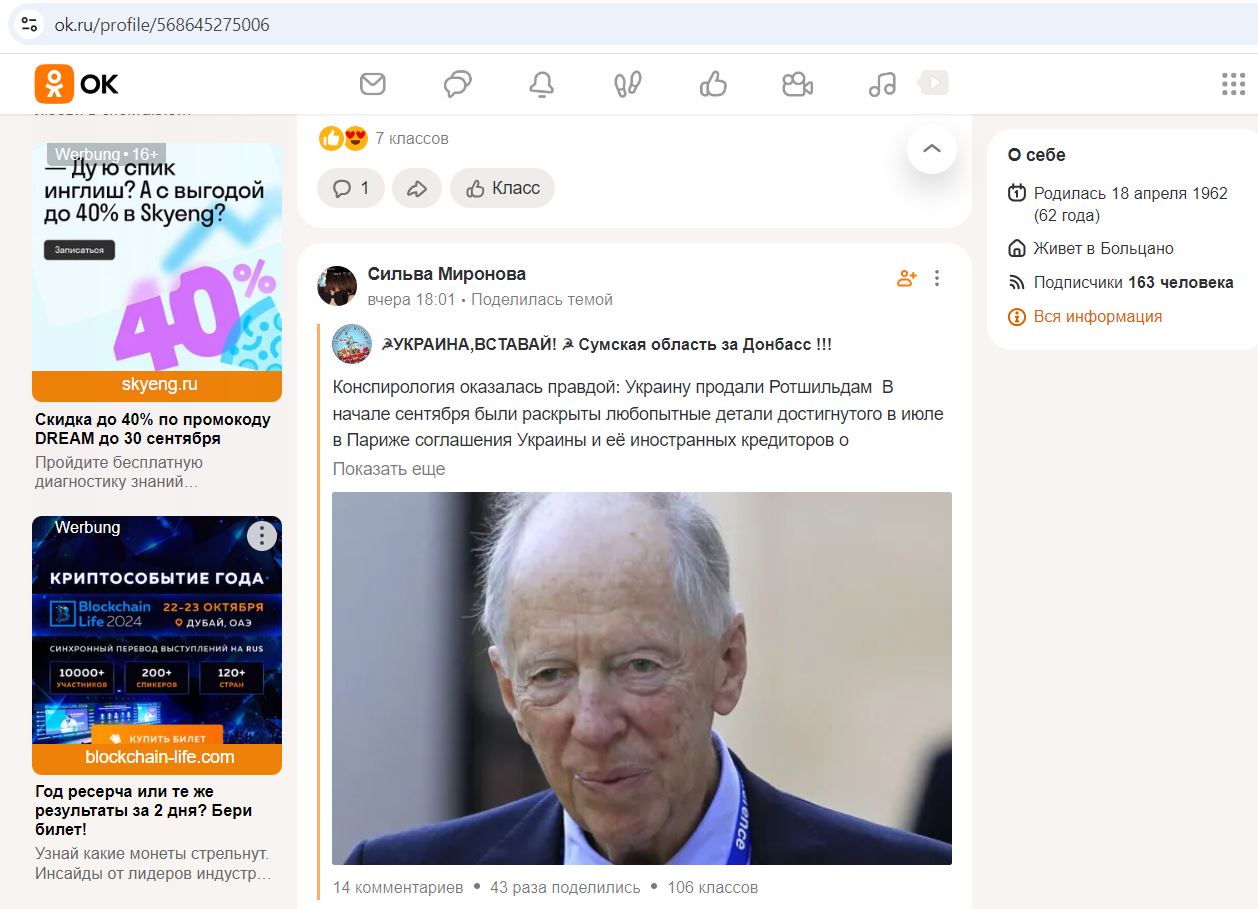Open the blockchain ad three-dot menu
1258x909 pixels.
tap(261, 536)
